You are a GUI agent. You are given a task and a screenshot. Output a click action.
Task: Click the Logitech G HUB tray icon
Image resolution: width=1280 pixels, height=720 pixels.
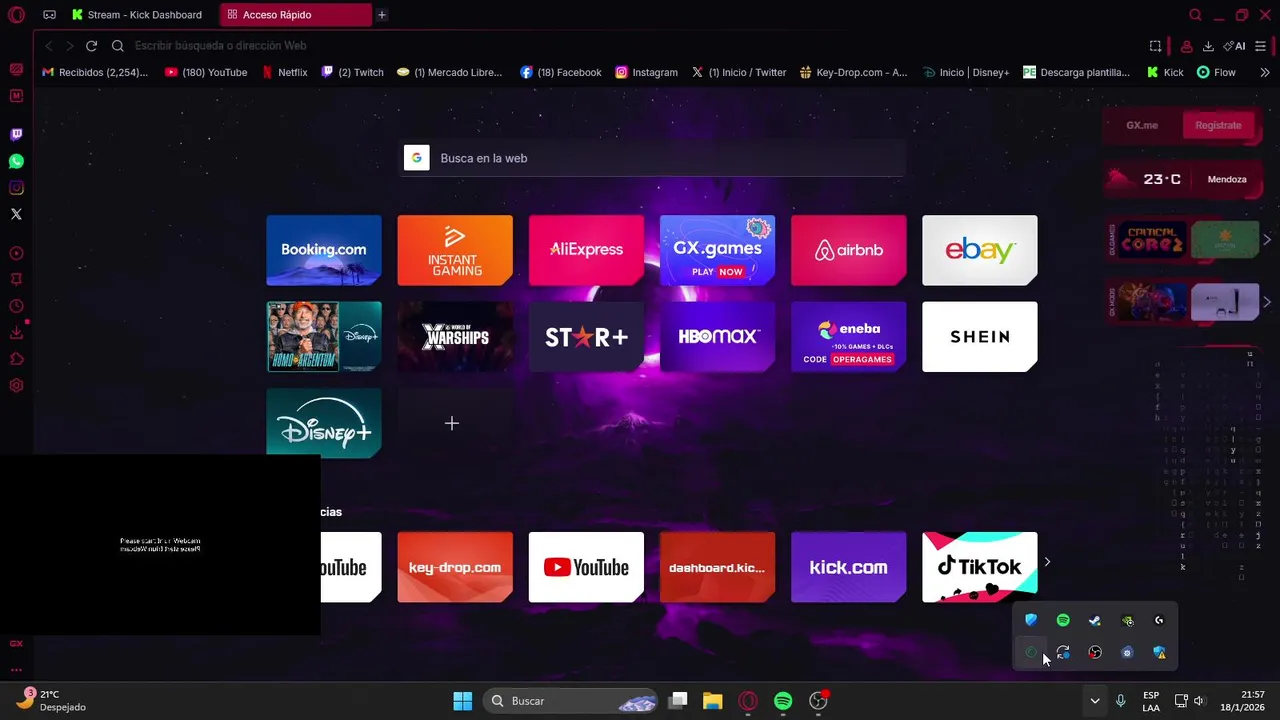click(x=1159, y=620)
